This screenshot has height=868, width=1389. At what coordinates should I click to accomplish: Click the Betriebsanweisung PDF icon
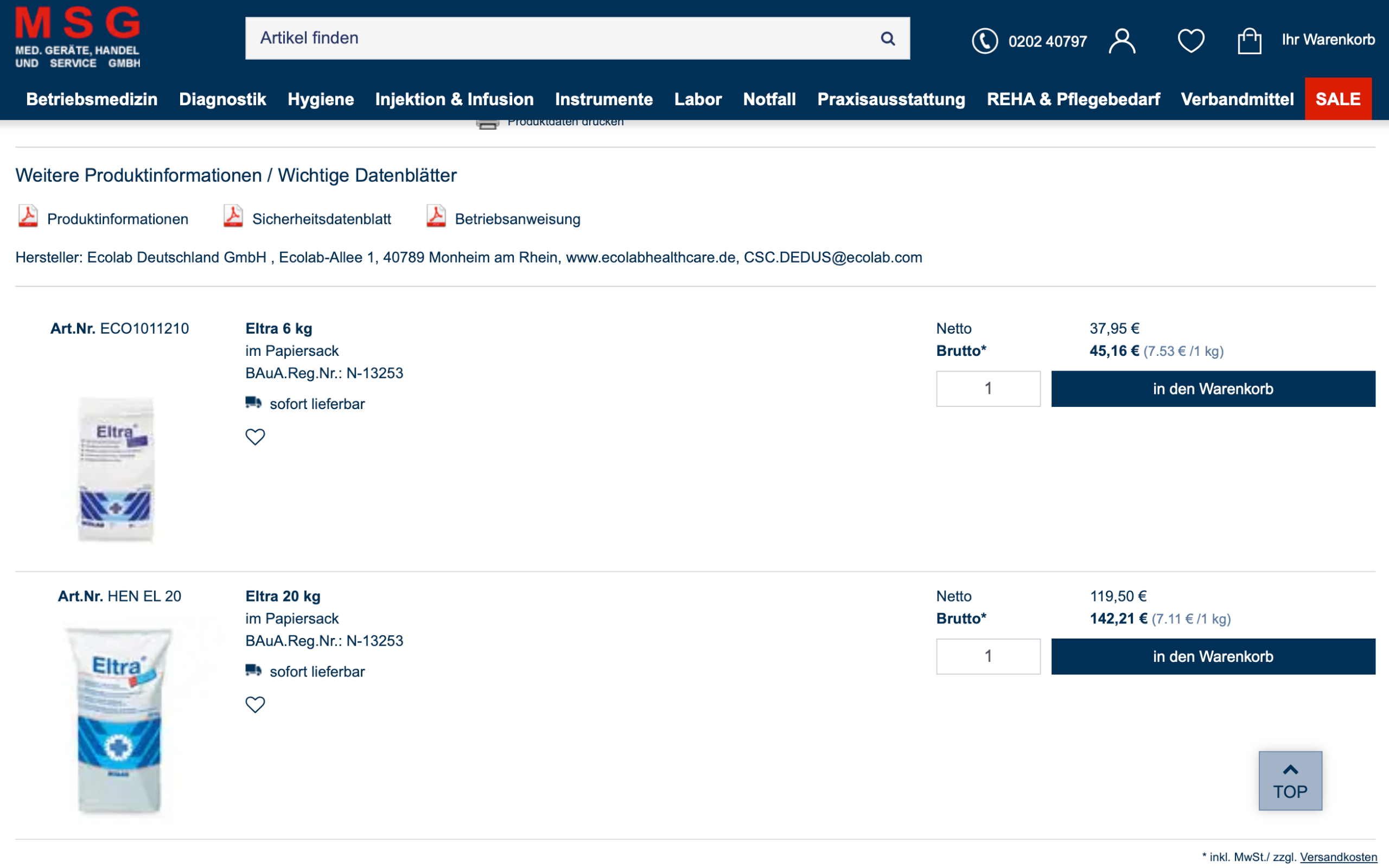tap(436, 216)
